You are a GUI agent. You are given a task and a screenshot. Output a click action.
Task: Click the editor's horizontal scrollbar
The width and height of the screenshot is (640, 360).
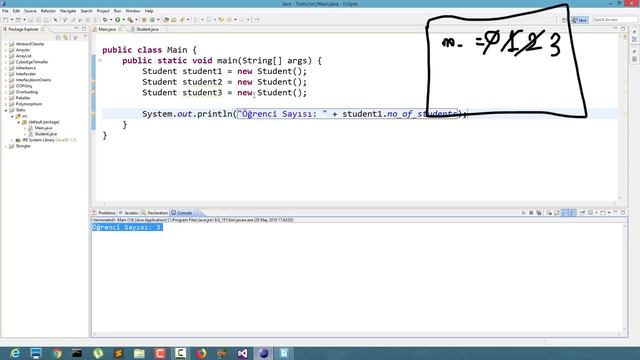coord(359,203)
